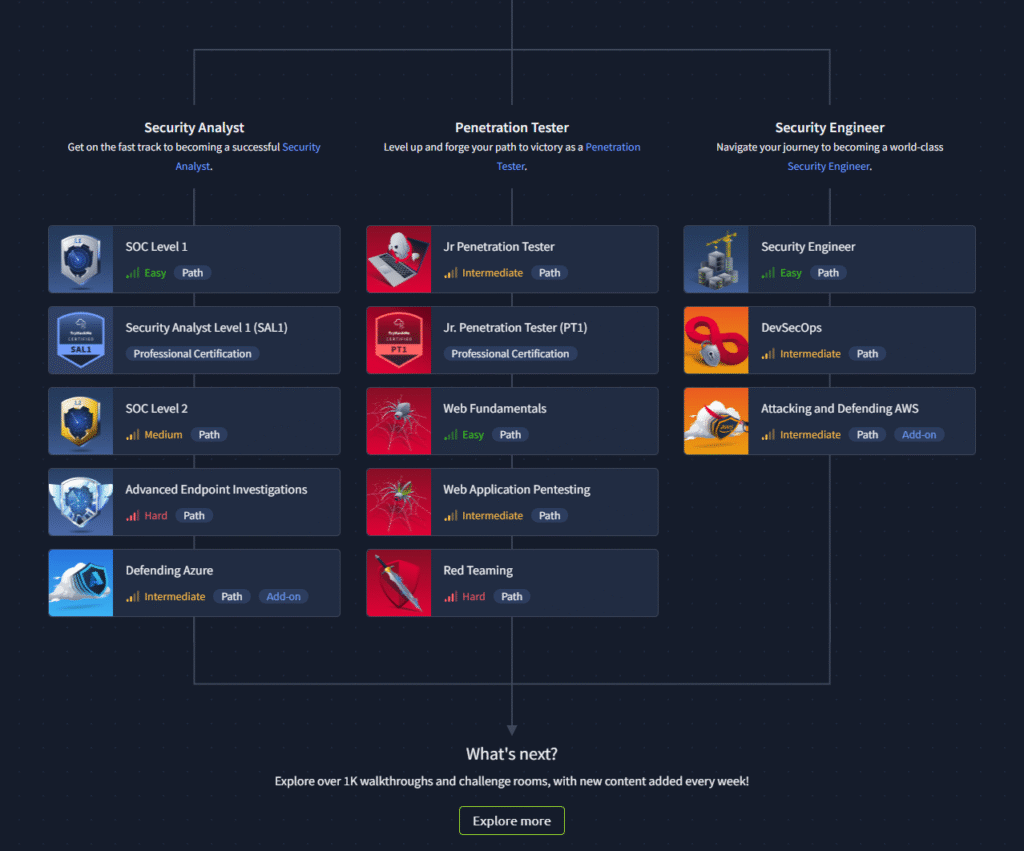
Task: Select the Red Teaming sword shield icon
Action: [399, 583]
